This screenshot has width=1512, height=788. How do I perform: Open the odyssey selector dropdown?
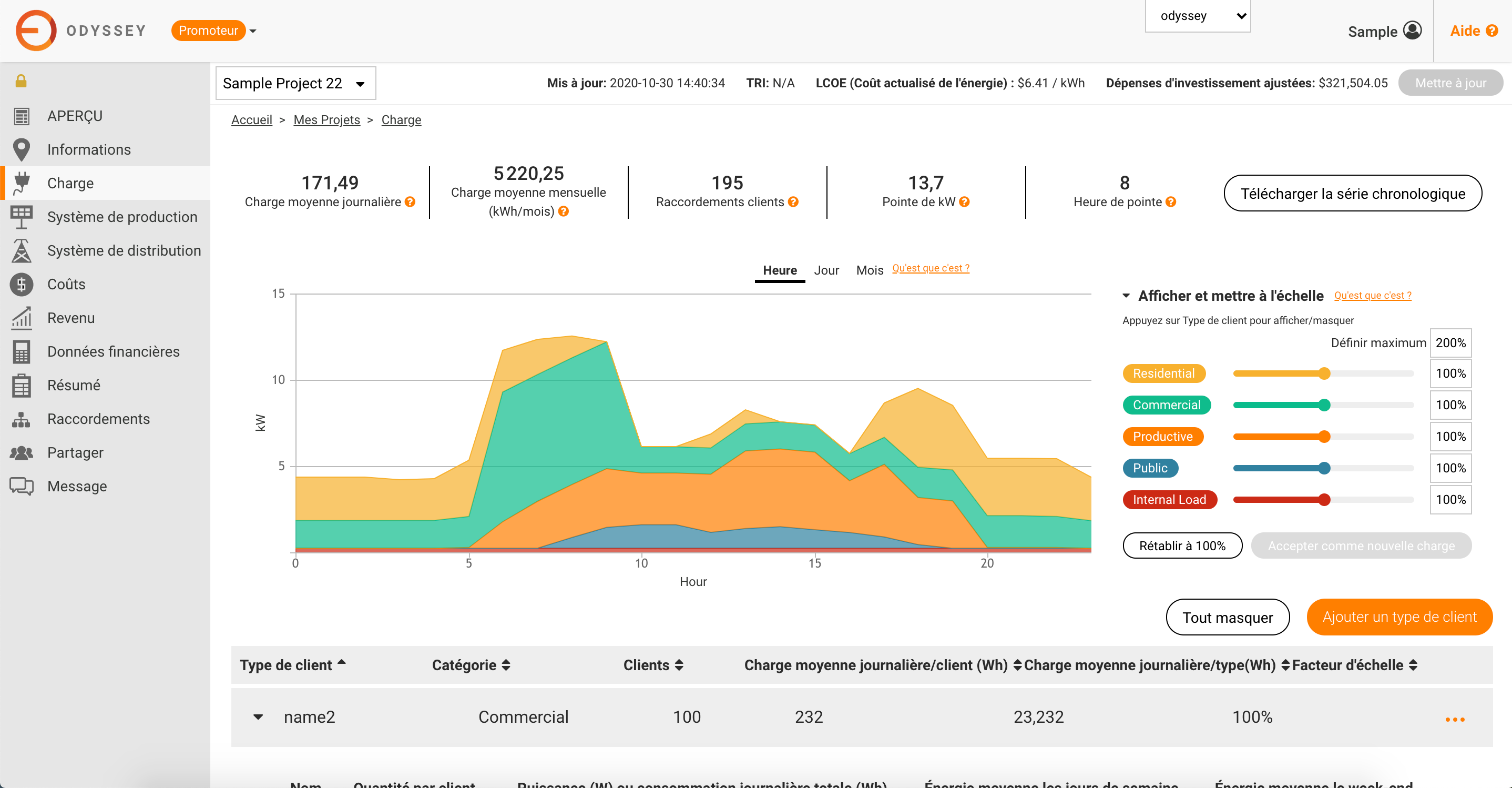(x=1198, y=16)
